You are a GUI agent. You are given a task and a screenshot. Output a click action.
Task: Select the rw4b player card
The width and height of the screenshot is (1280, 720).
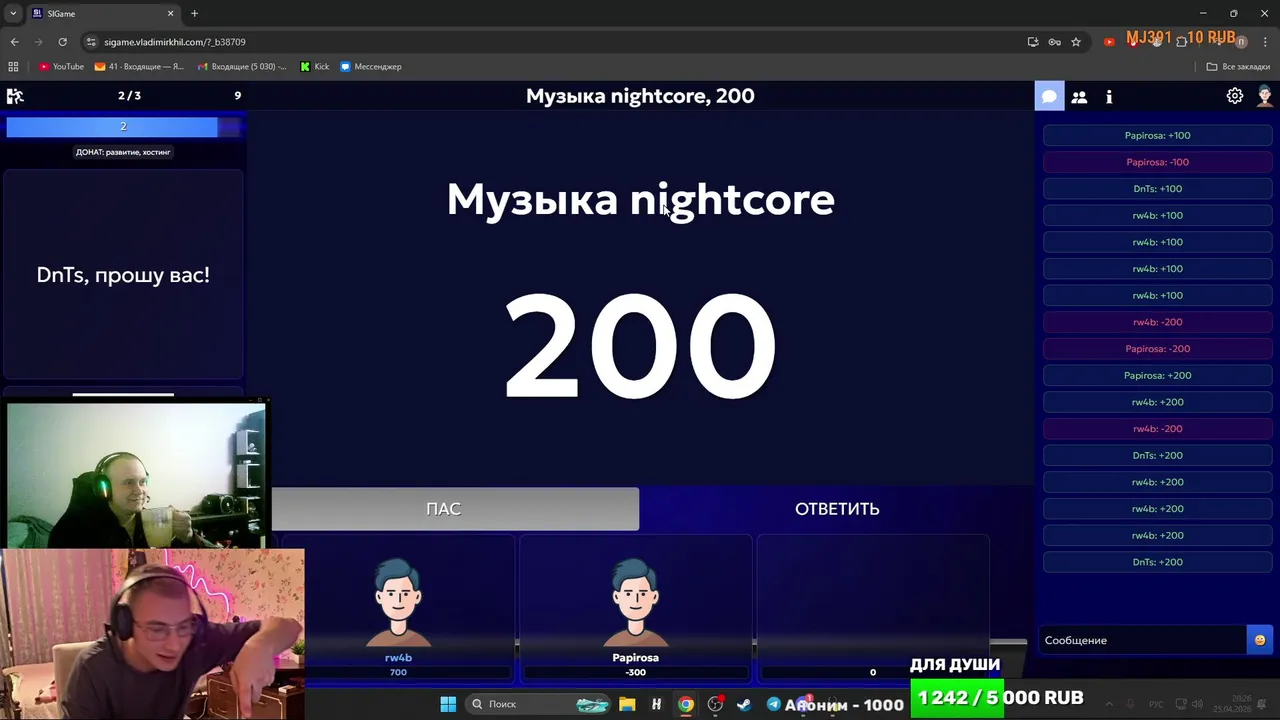(x=398, y=609)
